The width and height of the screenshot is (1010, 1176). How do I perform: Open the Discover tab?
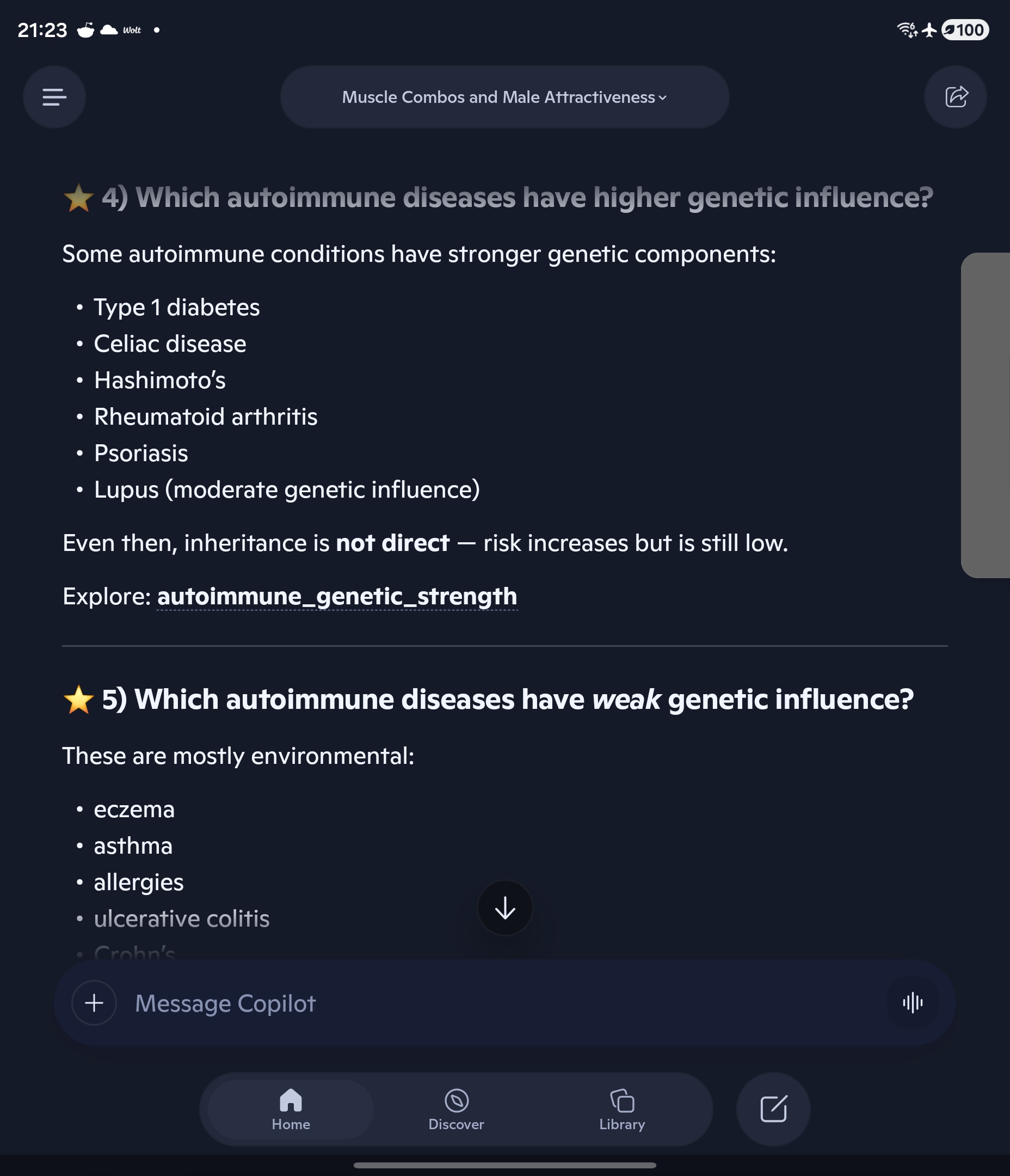456,1110
